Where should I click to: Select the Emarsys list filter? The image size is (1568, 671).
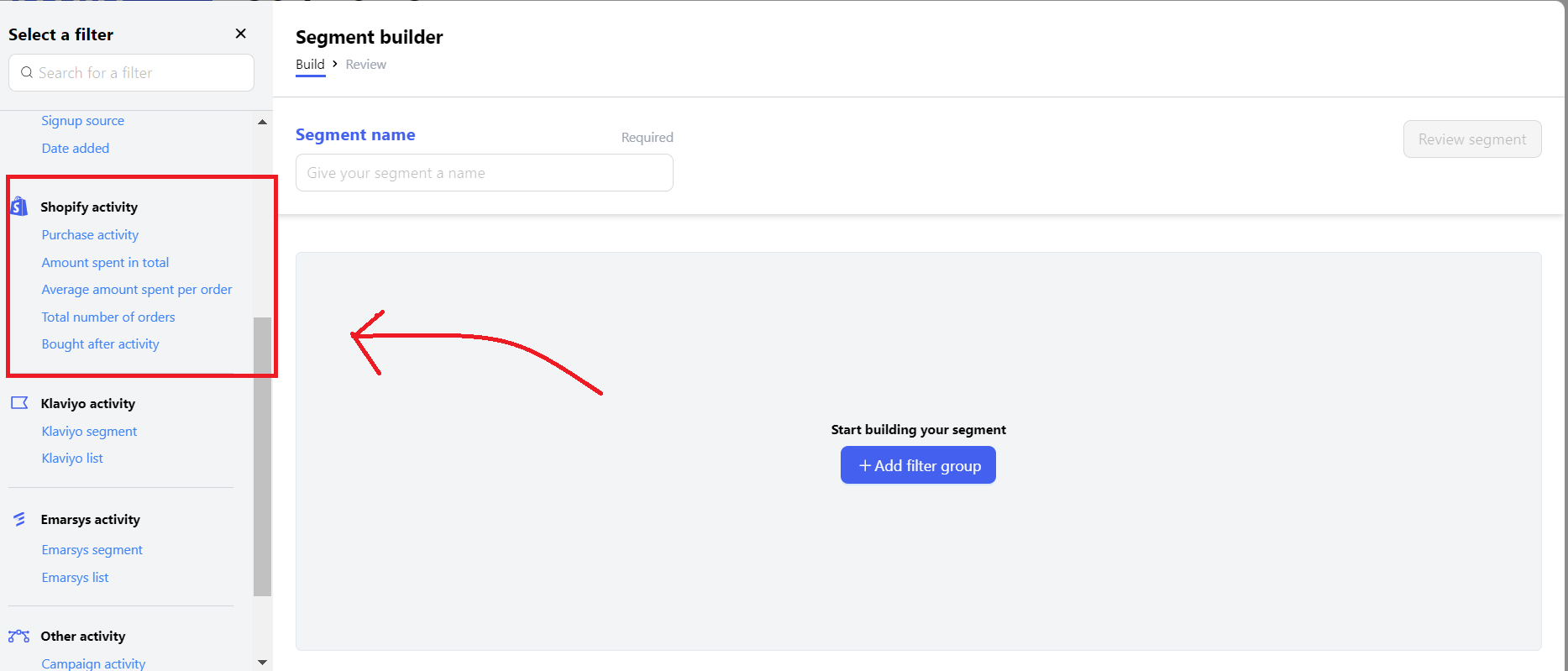(x=75, y=578)
